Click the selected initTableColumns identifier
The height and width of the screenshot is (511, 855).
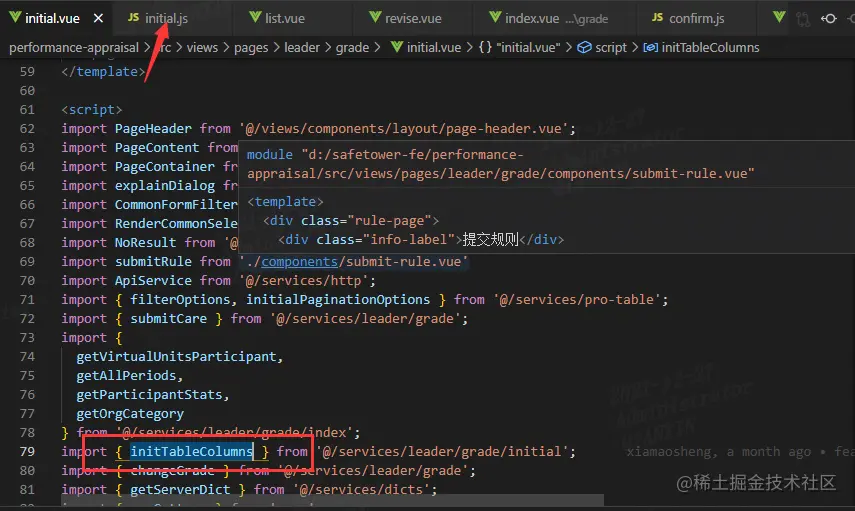[191, 452]
